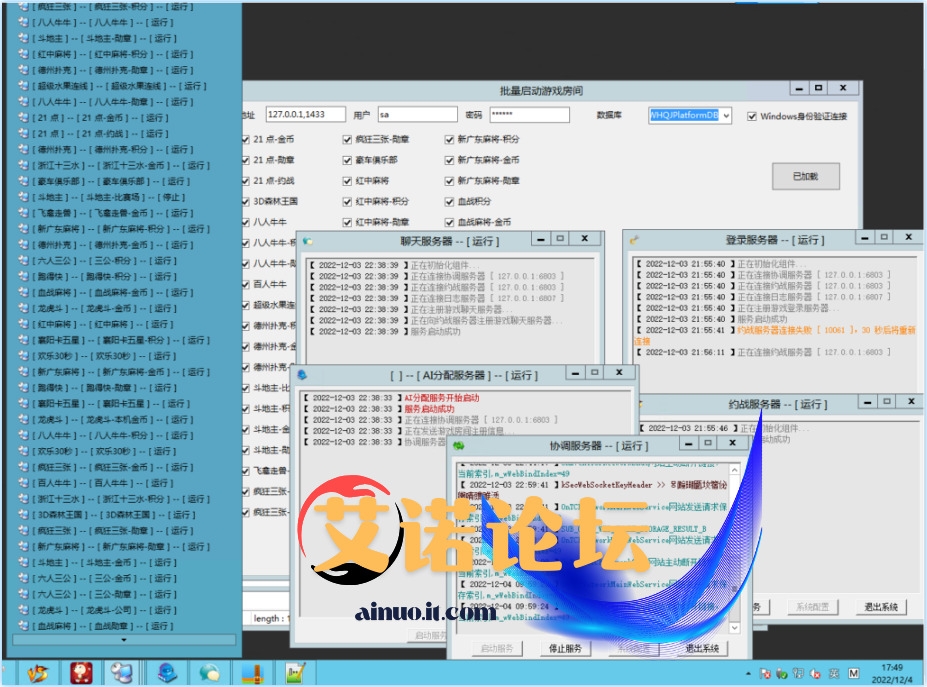Uncheck the 豪车俱乐部 checkbox
Viewport: 927px width, 687px height.
click(347, 160)
